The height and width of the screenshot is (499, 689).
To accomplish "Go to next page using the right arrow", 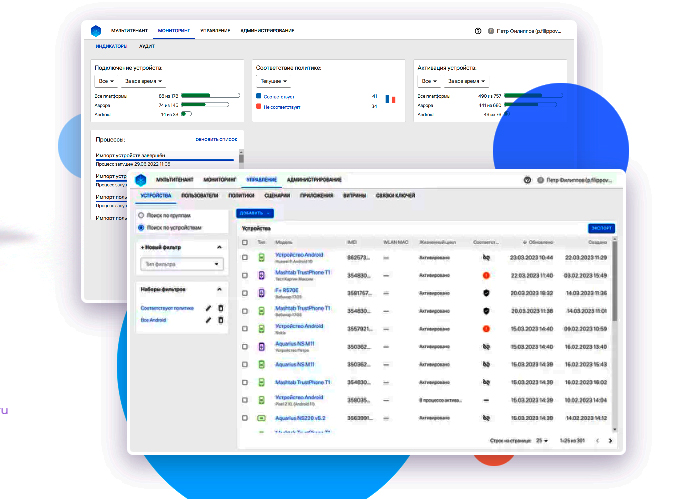I will (x=611, y=440).
